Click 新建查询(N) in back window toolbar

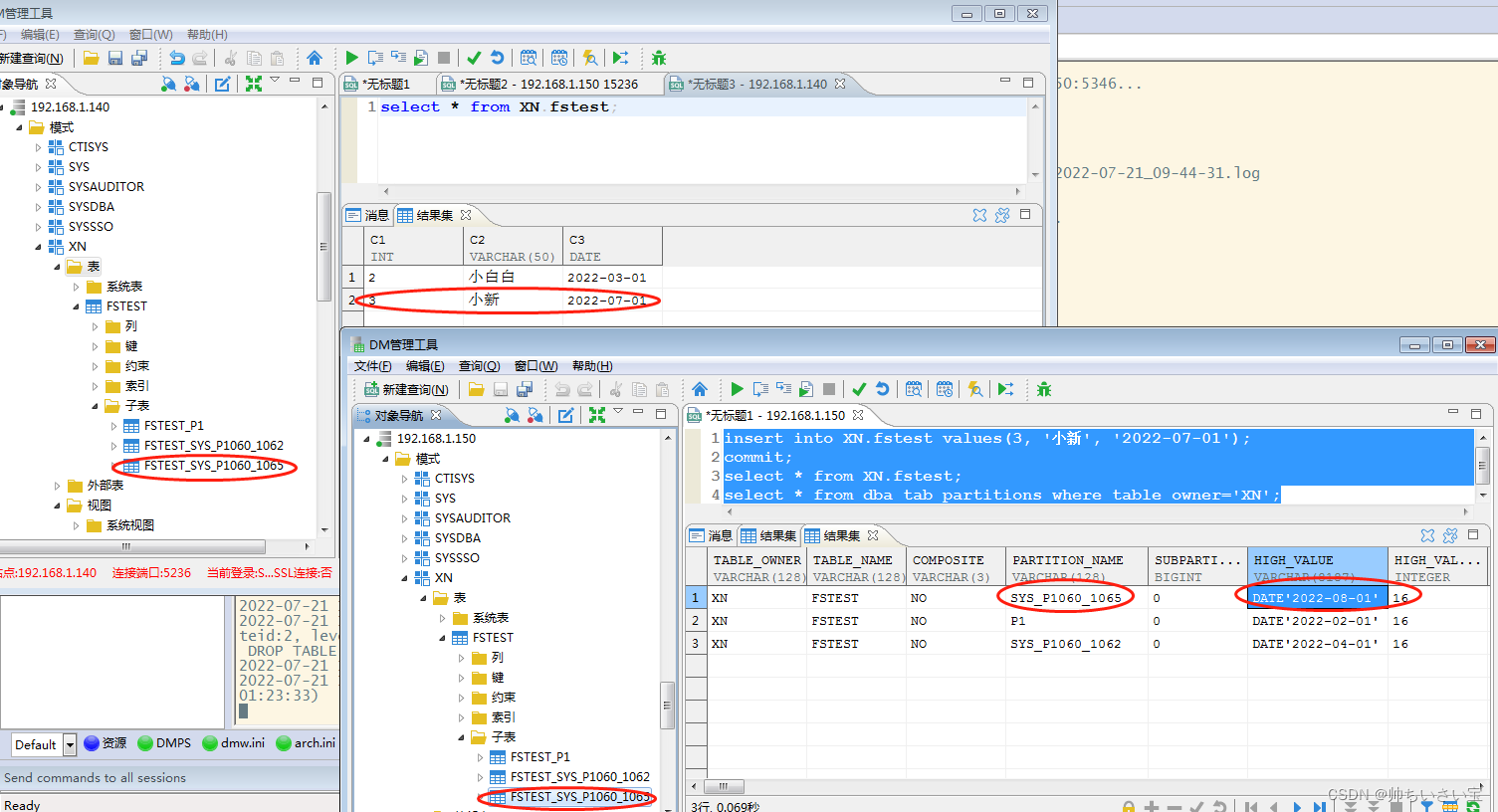30,58
